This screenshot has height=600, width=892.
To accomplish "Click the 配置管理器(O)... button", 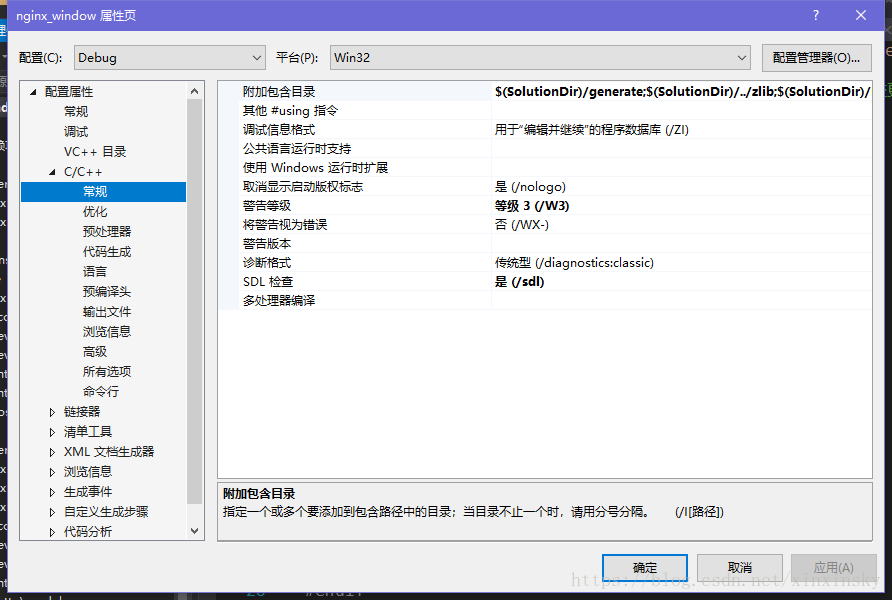I will tap(816, 57).
